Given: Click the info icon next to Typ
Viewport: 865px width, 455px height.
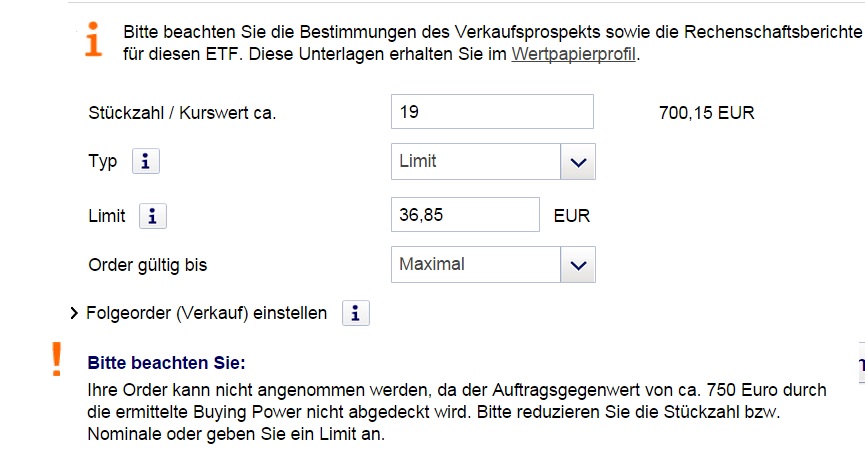Looking at the screenshot, I should click(x=145, y=162).
